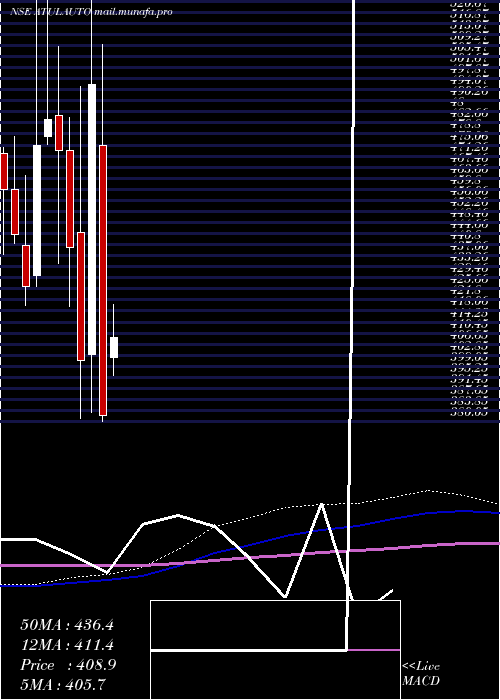Click the 5MA : 405.7 value
The width and height of the screenshot is (500, 700).
63,685
